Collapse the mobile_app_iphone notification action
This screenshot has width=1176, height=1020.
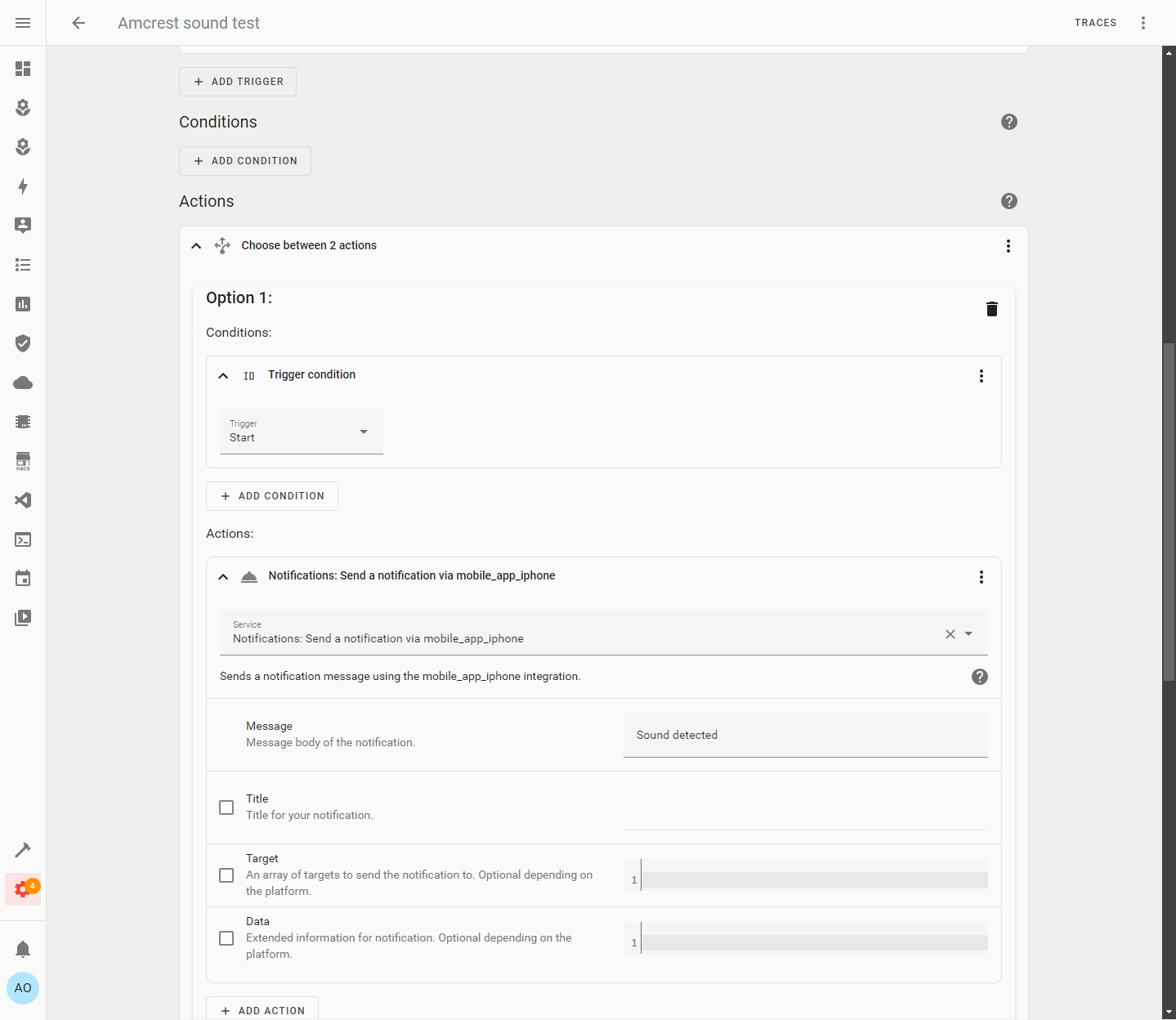(x=223, y=576)
